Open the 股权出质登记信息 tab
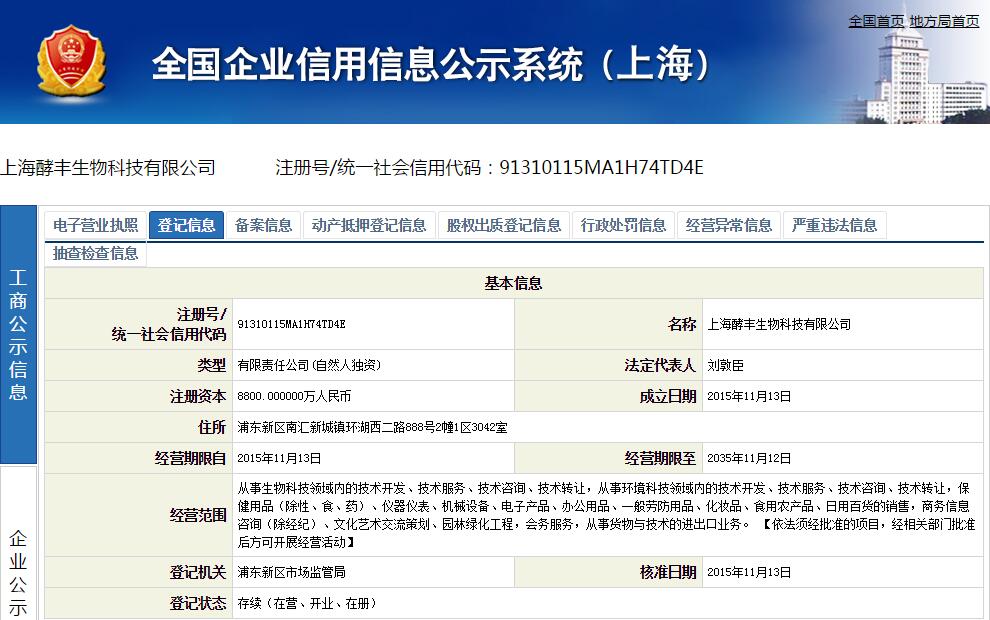 (504, 225)
